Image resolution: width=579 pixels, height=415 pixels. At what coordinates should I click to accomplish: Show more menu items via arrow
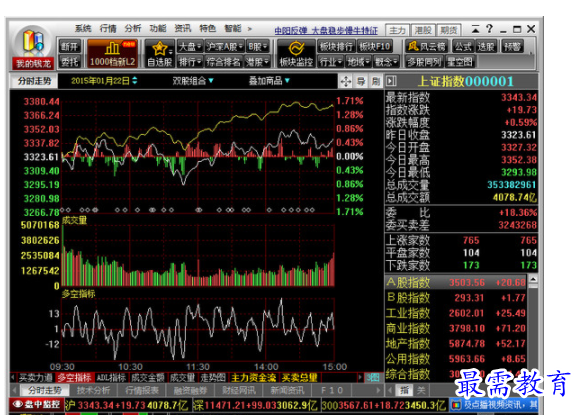coord(250,29)
